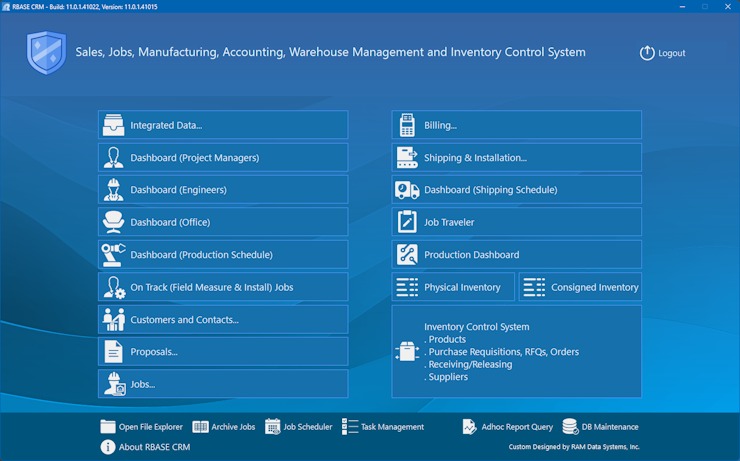Image resolution: width=740 pixels, height=461 pixels.
Task: Click the RBASE CRM title bar app icon
Action: click(x=6, y=7)
